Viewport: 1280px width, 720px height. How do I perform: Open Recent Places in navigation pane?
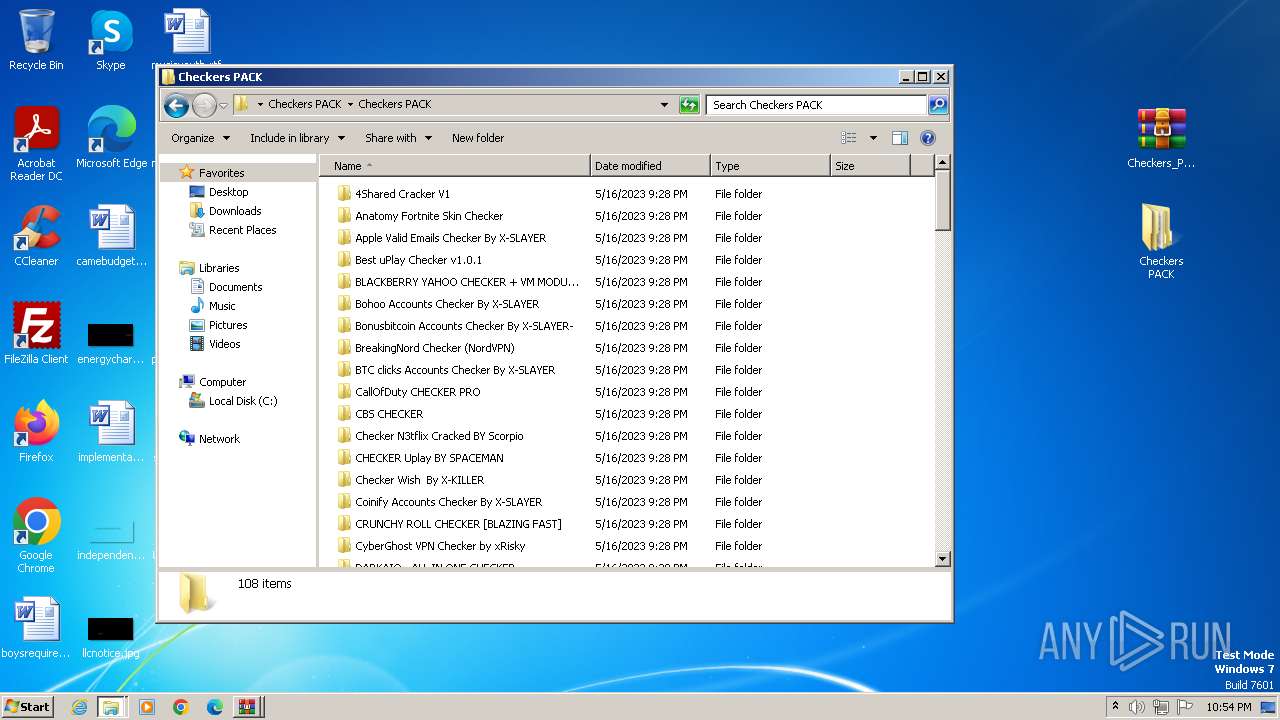point(242,230)
